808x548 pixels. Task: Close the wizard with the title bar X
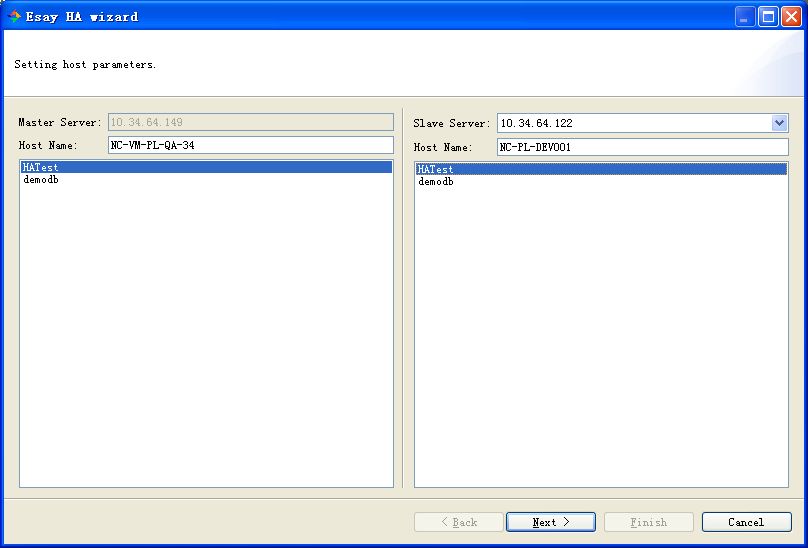click(x=790, y=16)
